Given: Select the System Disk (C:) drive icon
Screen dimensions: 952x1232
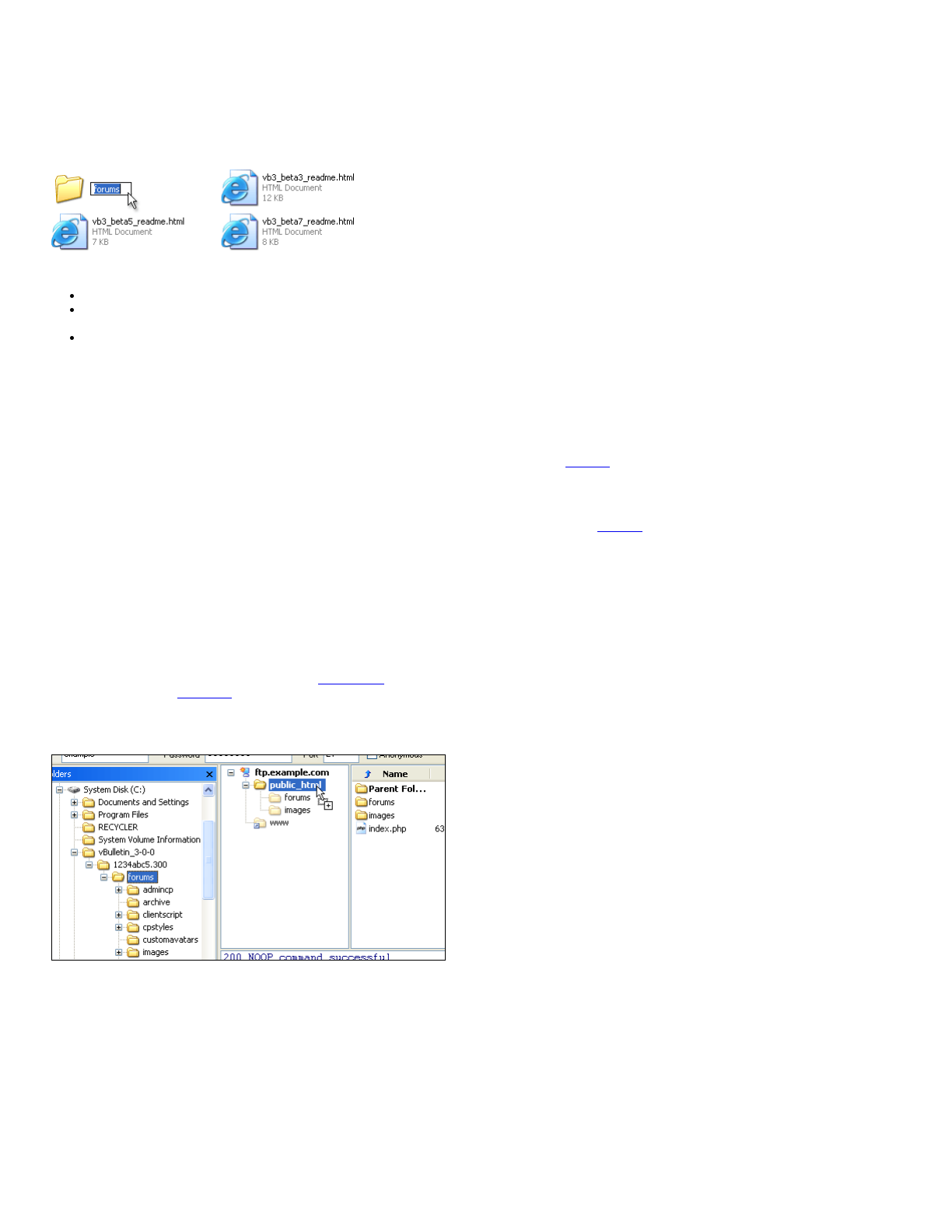Looking at the screenshot, I should tap(74, 789).
